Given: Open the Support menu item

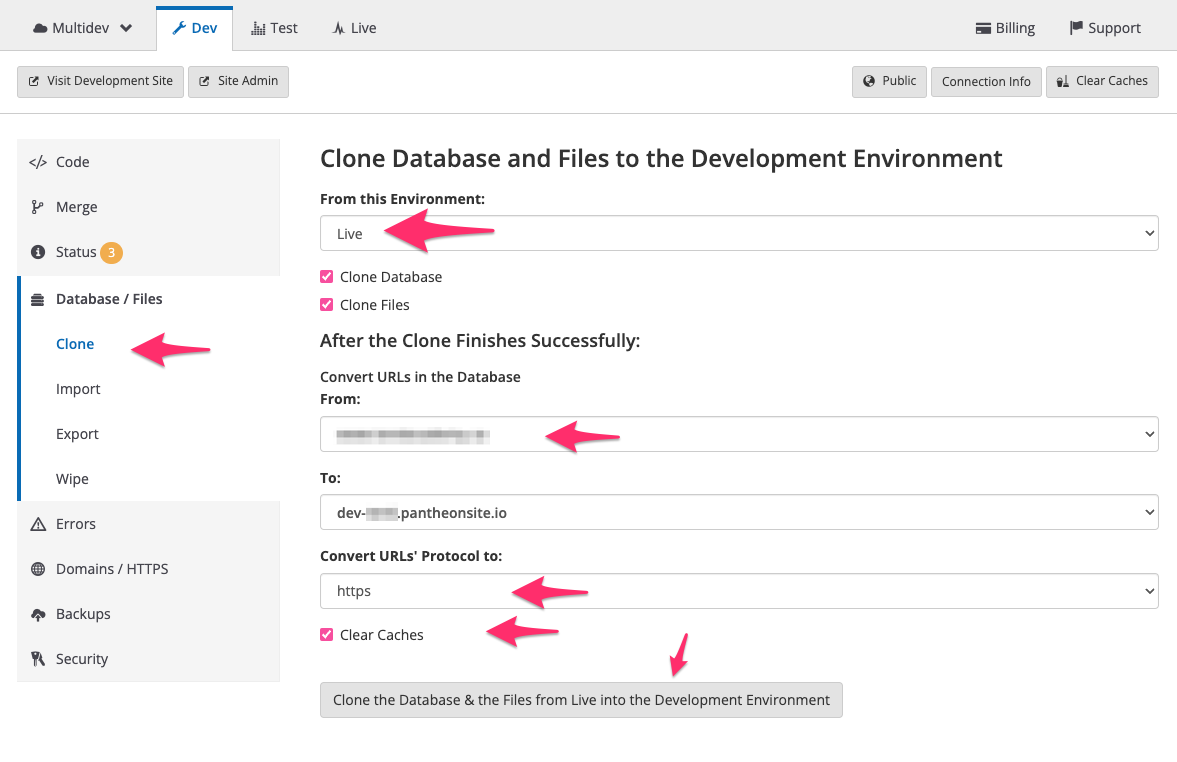Looking at the screenshot, I should (x=1105, y=29).
